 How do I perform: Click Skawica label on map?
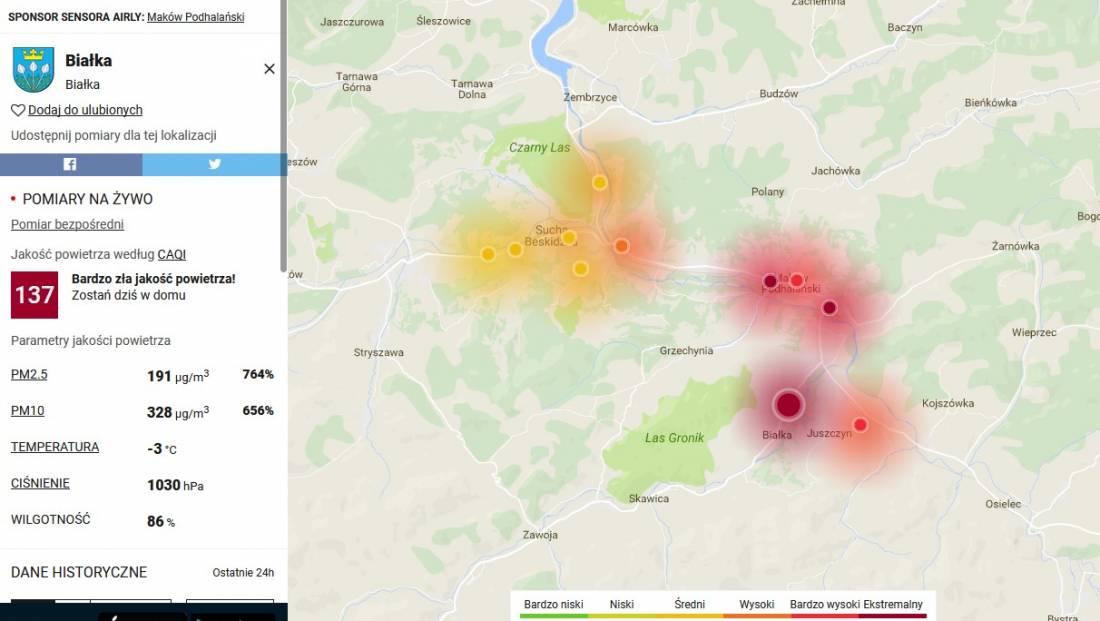tap(648, 499)
